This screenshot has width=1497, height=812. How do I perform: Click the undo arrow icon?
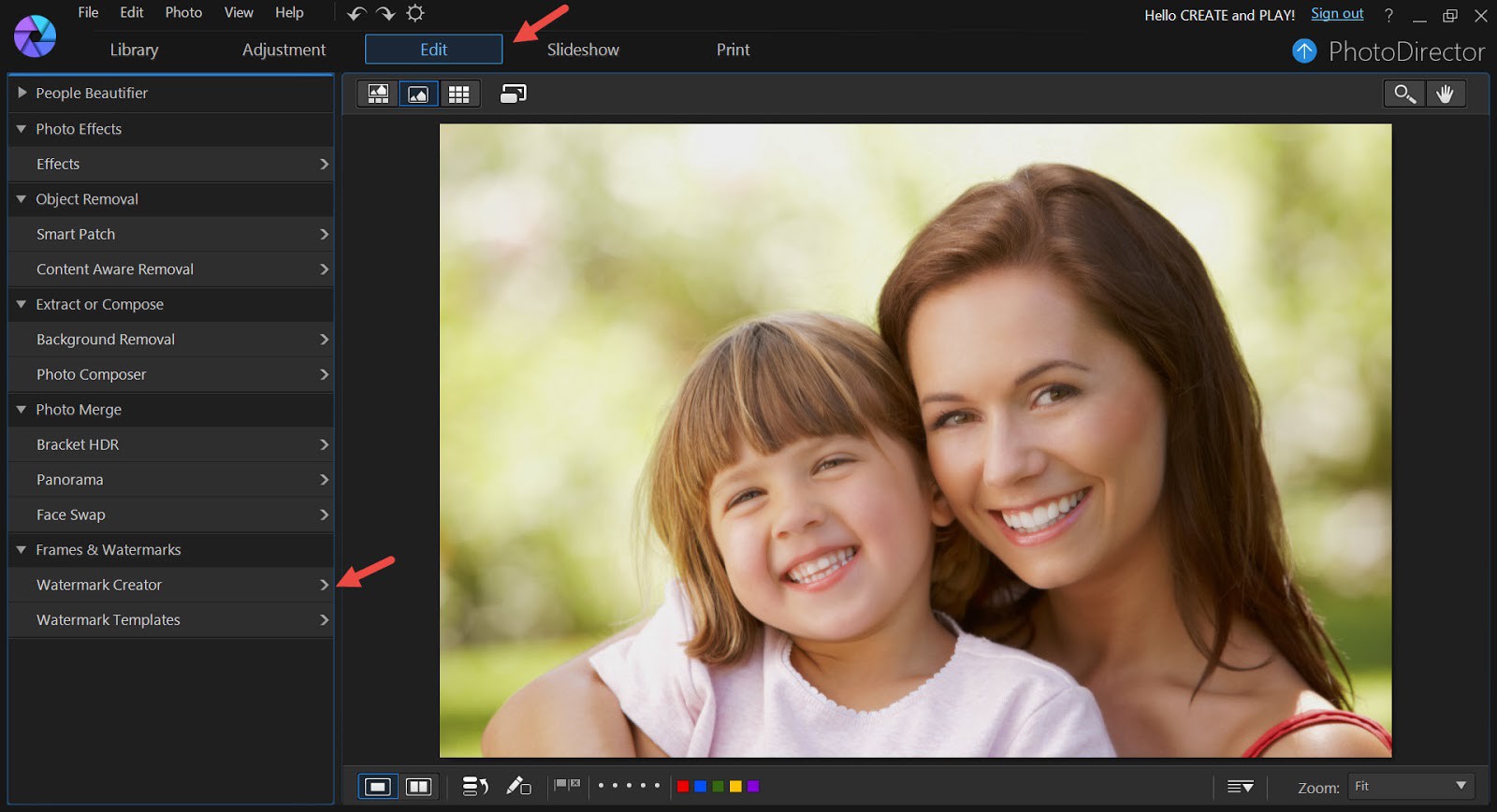point(356,13)
